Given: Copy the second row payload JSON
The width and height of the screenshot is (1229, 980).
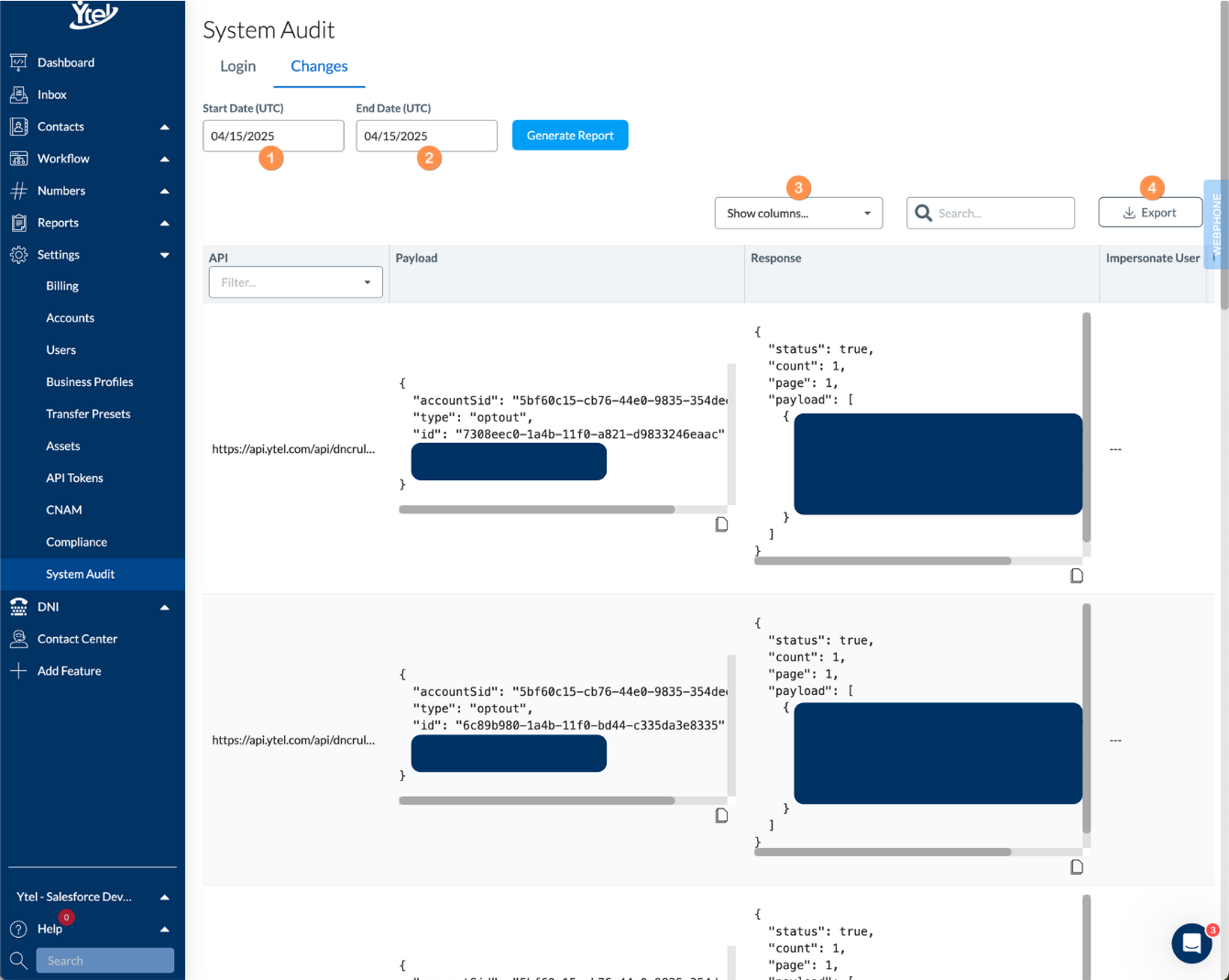Looking at the screenshot, I should pyautogui.click(x=721, y=815).
